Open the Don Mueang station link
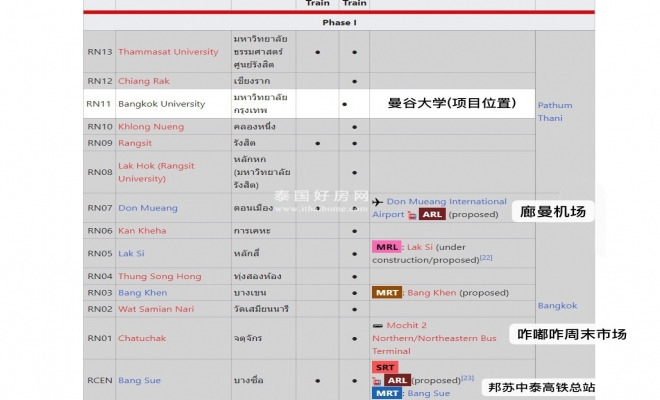 [148, 208]
